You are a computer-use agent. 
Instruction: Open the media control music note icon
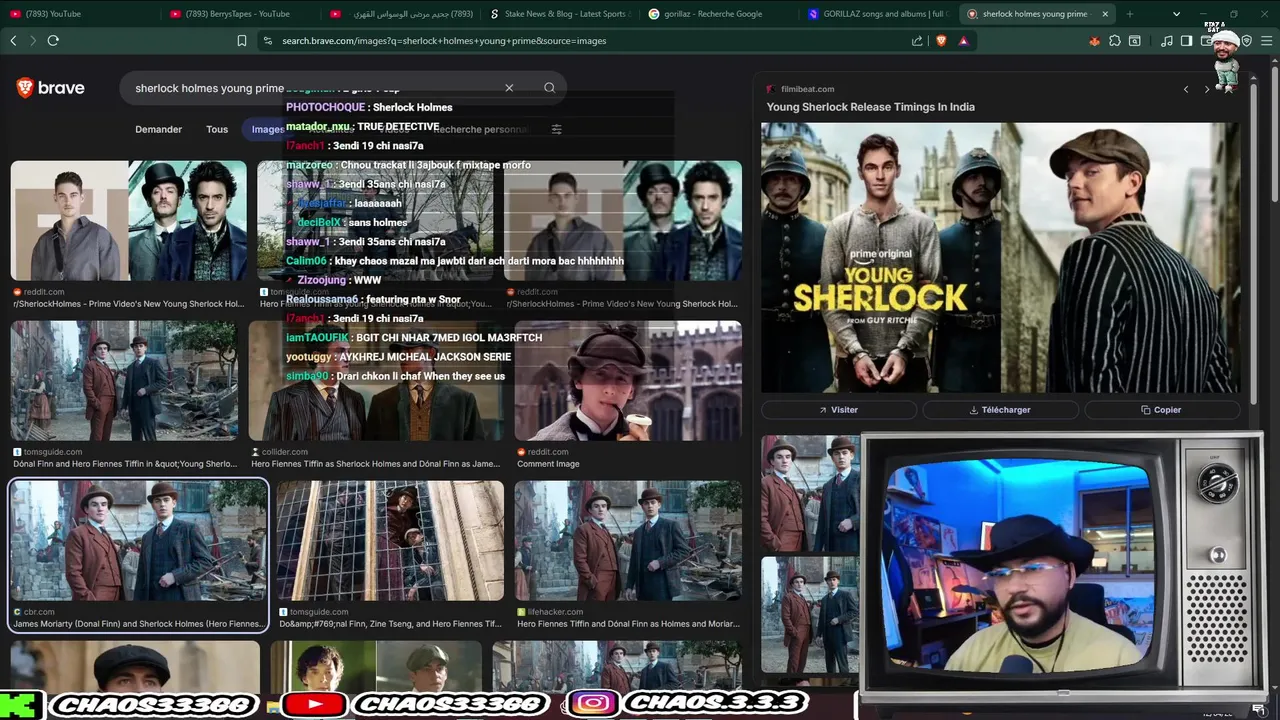pos(1167,41)
